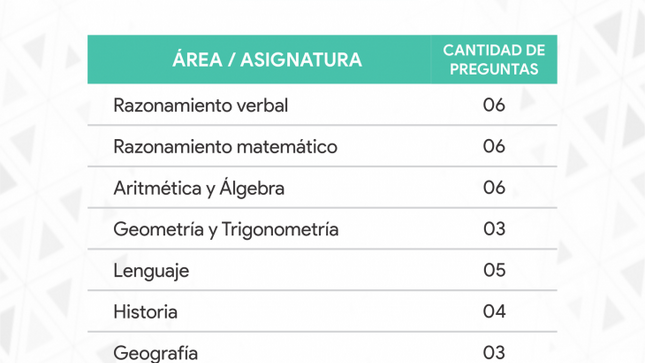This screenshot has height=363, width=645.
Task: Click the word ASIGNATURA in header
Action: (301, 60)
